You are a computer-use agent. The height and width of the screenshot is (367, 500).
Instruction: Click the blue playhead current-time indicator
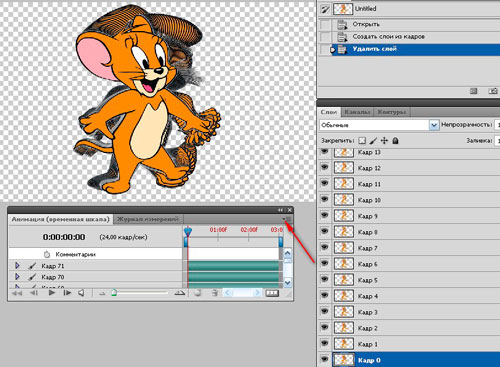(188, 231)
